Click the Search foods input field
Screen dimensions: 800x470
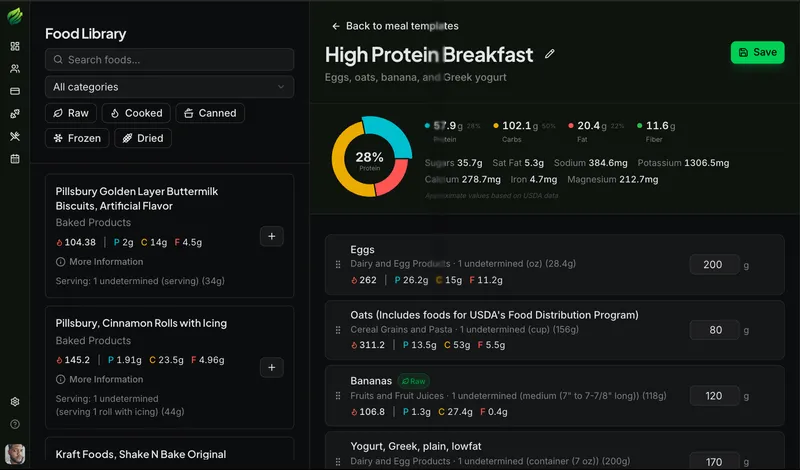[169, 60]
